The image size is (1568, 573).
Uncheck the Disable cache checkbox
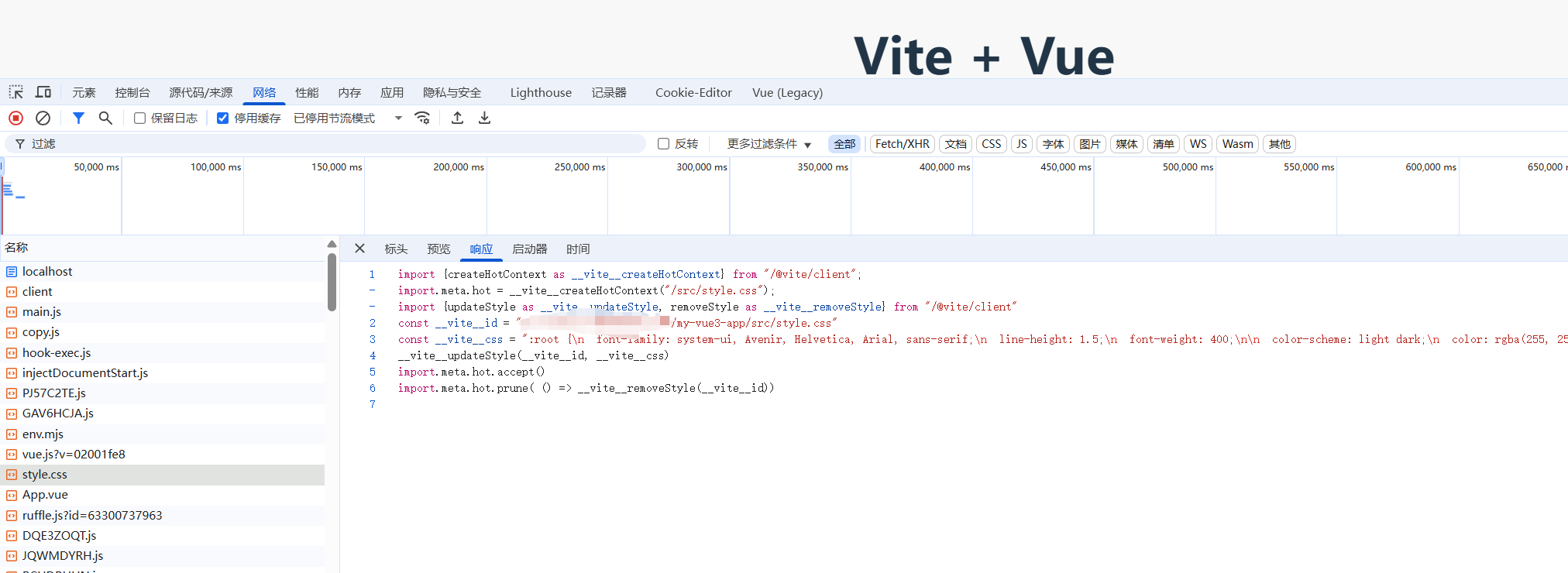222,118
